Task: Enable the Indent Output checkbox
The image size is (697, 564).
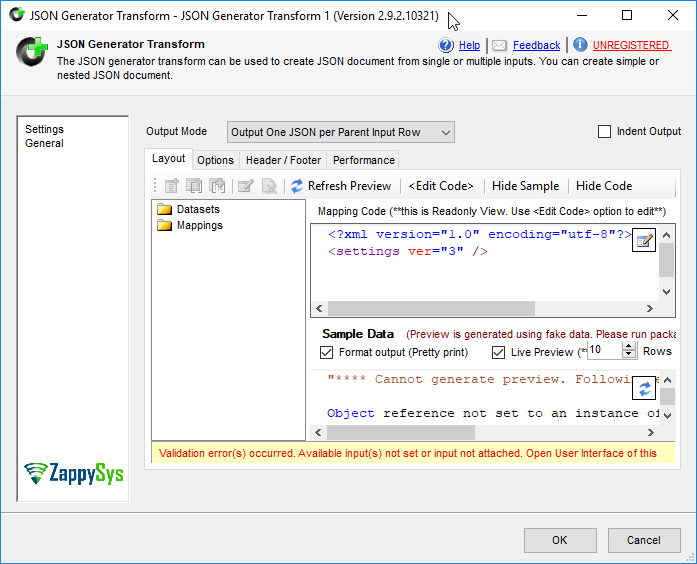Action: coord(604,132)
